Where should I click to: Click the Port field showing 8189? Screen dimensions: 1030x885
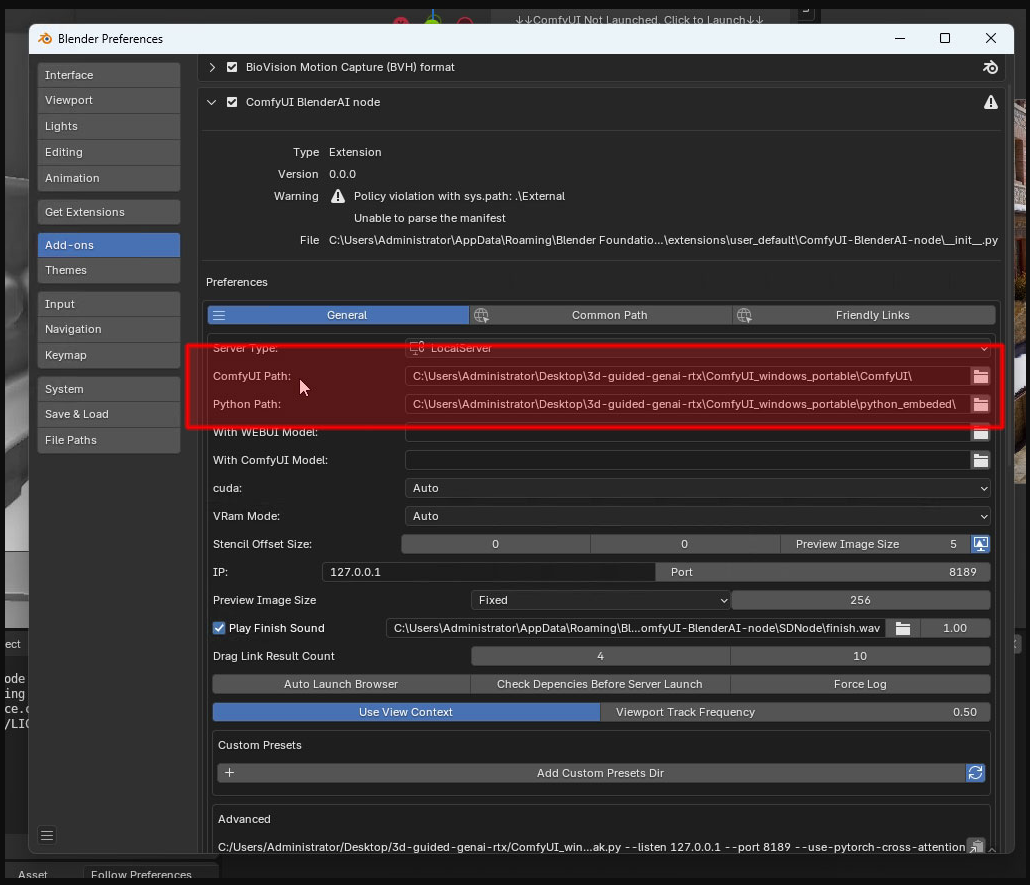(823, 572)
